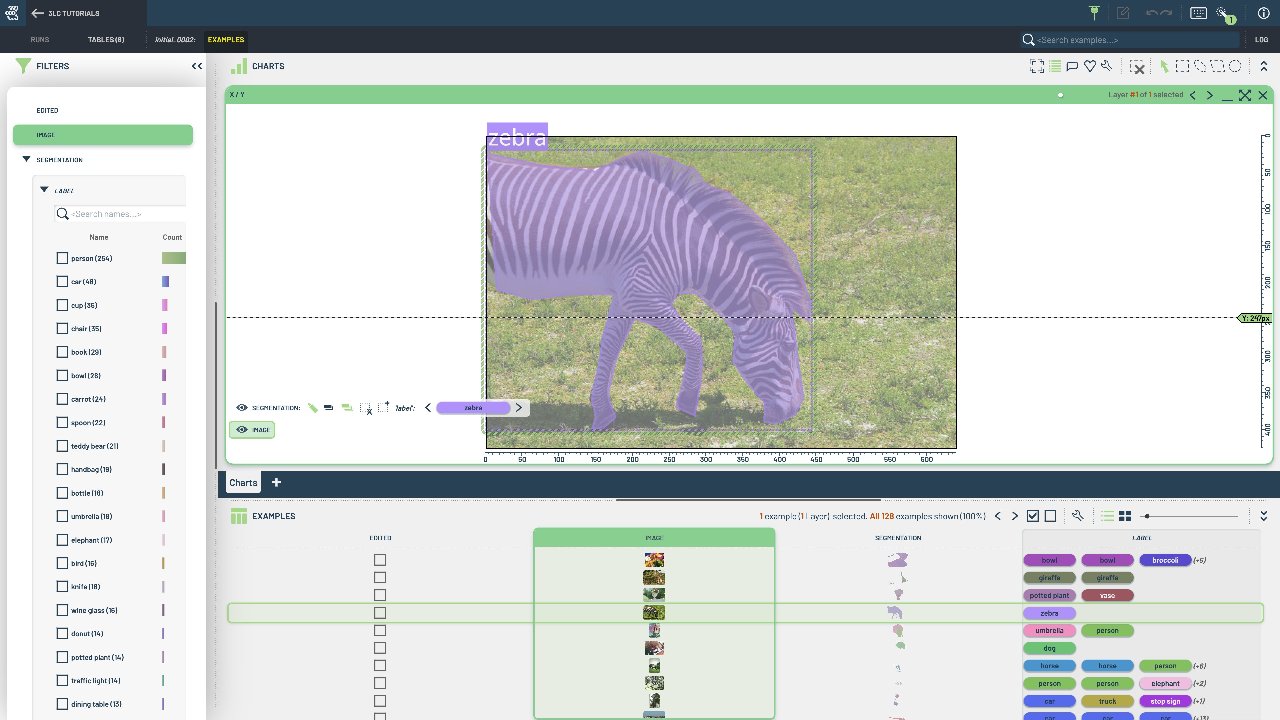Toggle segmentation visibility eye icon
1280x720 pixels.
pyautogui.click(x=242, y=408)
